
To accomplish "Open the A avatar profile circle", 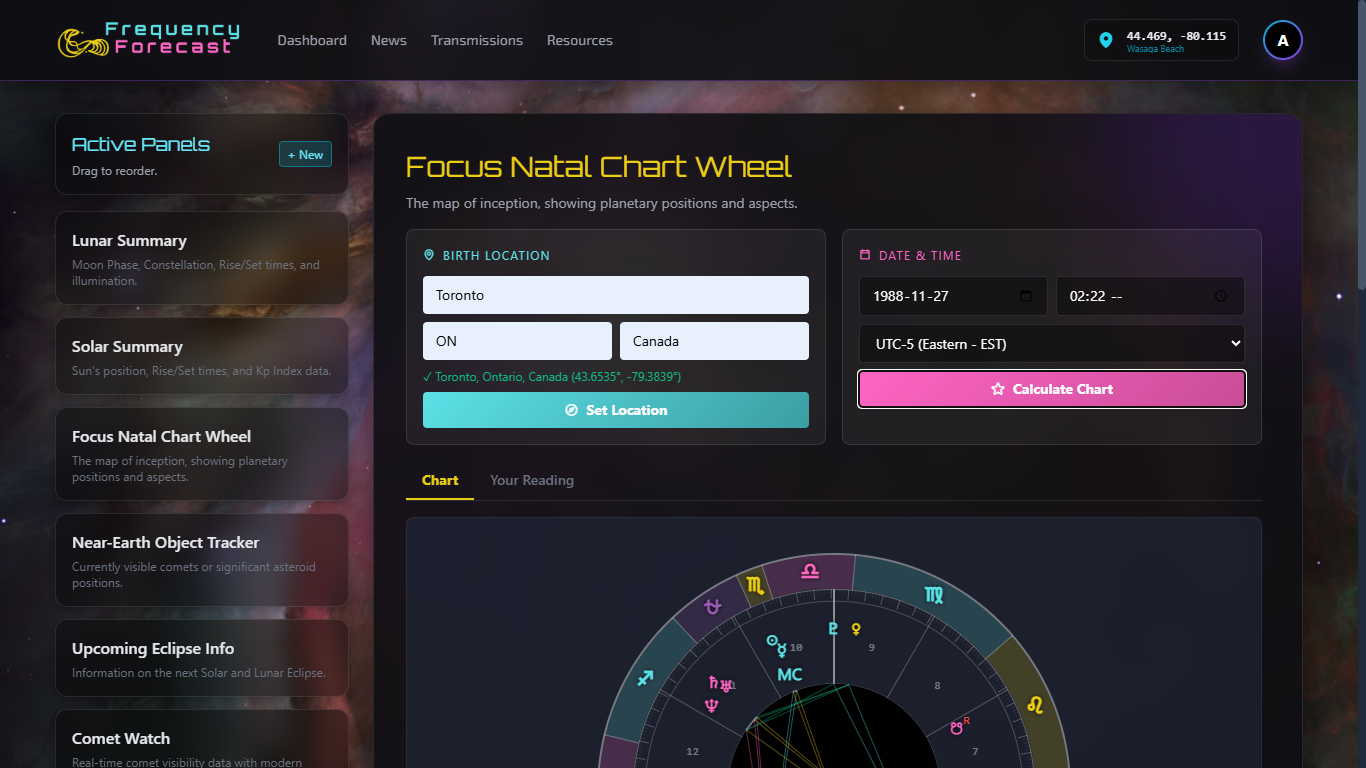I will (x=1283, y=40).
